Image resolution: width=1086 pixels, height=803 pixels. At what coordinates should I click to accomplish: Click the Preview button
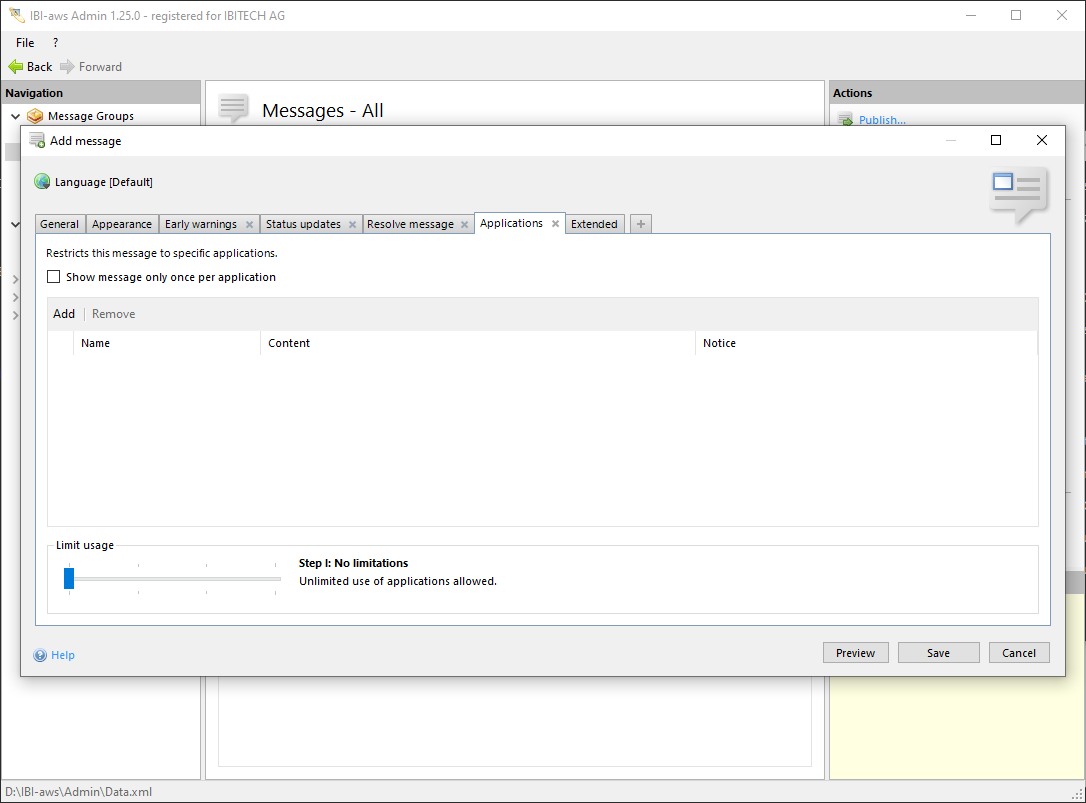[855, 653]
